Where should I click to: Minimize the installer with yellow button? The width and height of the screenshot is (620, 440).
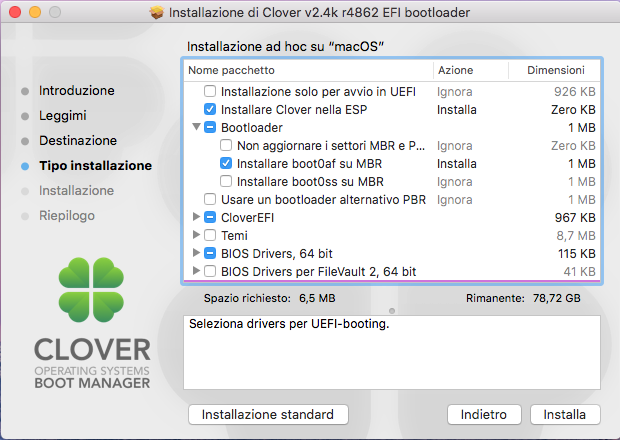(x=35, y=12)
